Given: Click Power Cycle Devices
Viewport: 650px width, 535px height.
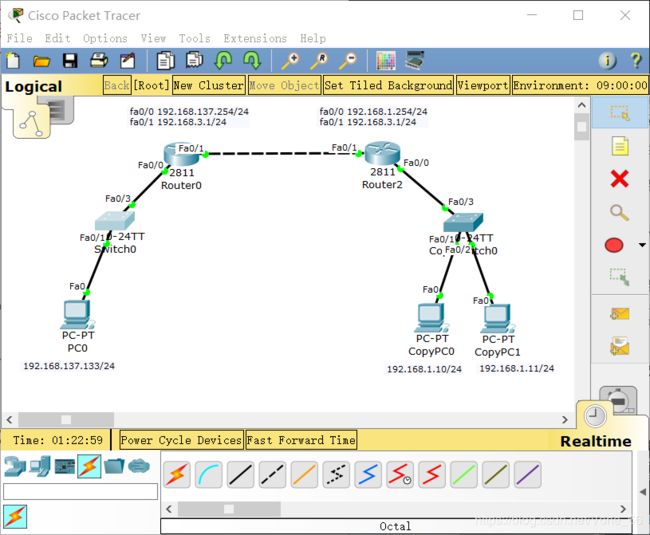Looking at the screenshot, I should pos(181,440).
